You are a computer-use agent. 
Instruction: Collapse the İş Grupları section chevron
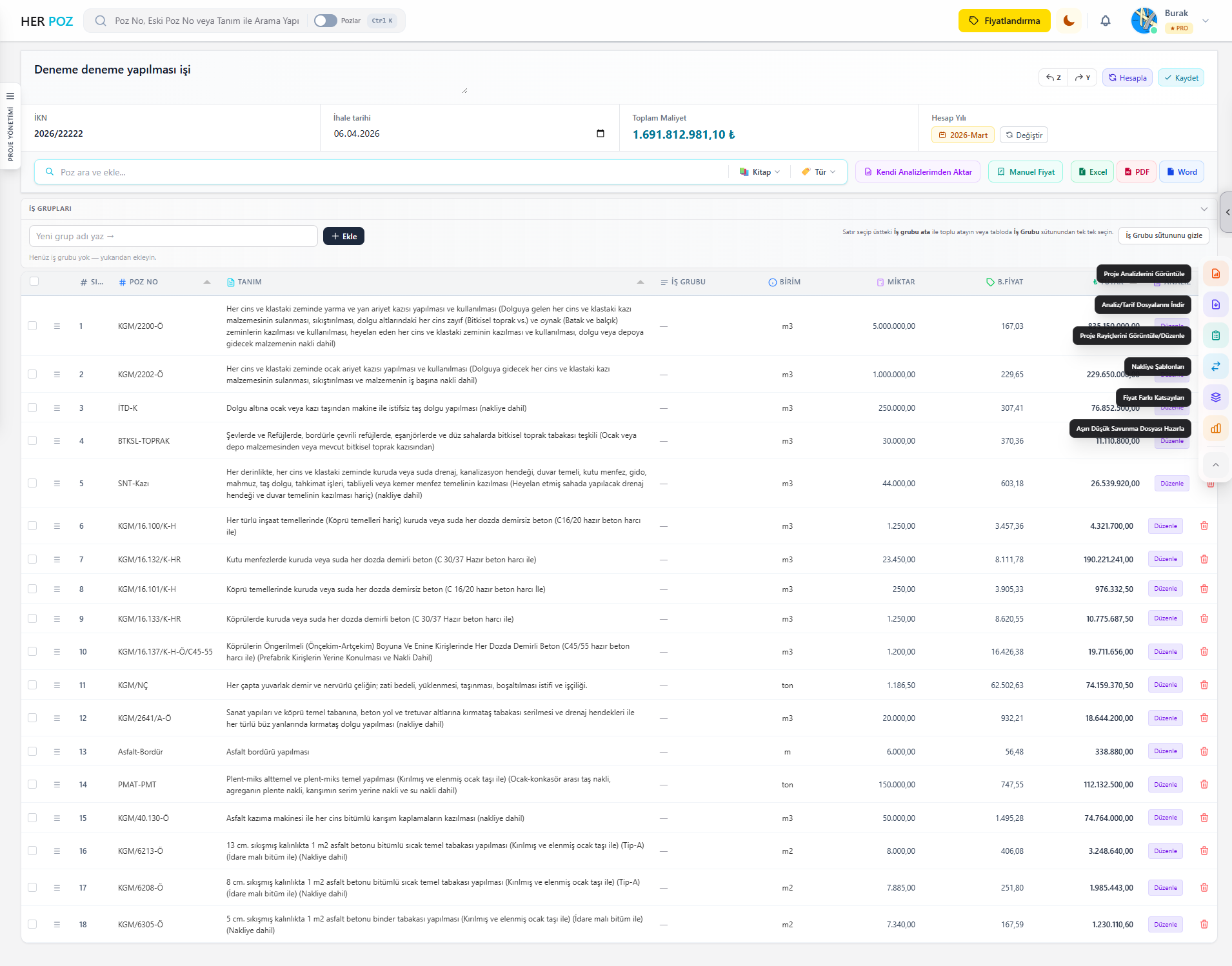pyautogui.click(x=1204, y=209)
